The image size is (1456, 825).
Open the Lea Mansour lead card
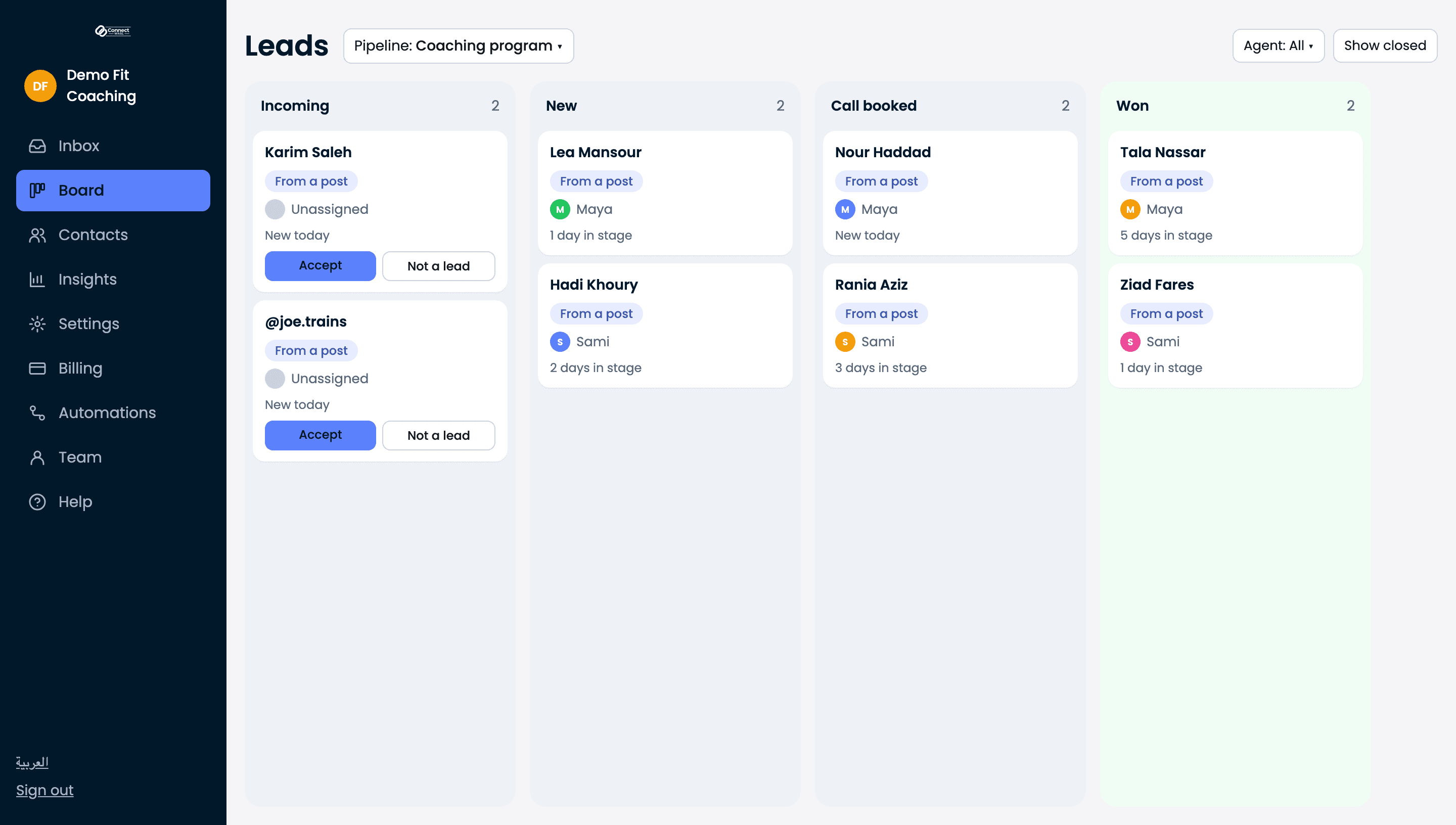664,193
